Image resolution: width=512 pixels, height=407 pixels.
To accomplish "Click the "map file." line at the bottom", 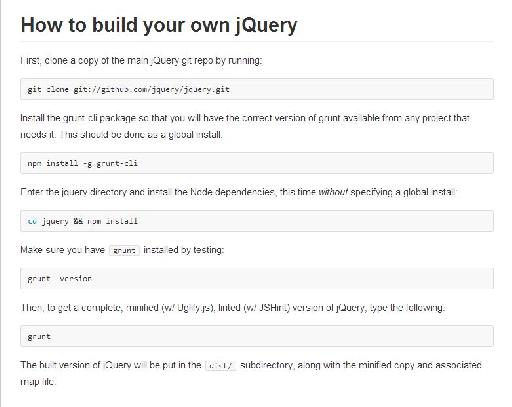I will pyautogui.click(x=38, y=381).
